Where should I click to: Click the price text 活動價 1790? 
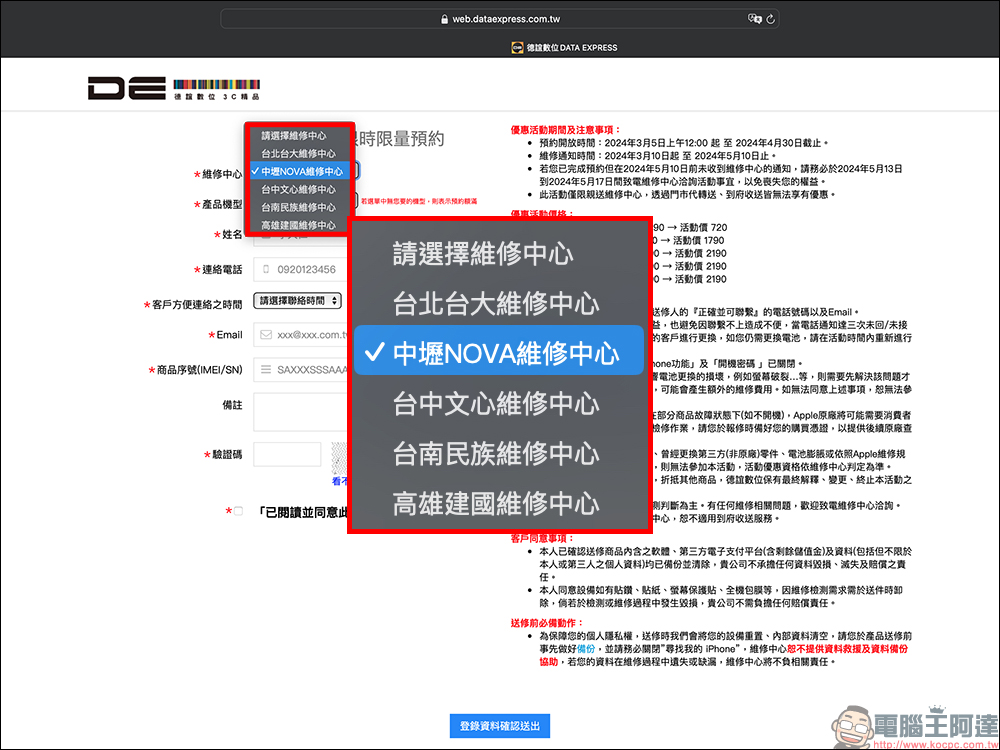point(702,240)
